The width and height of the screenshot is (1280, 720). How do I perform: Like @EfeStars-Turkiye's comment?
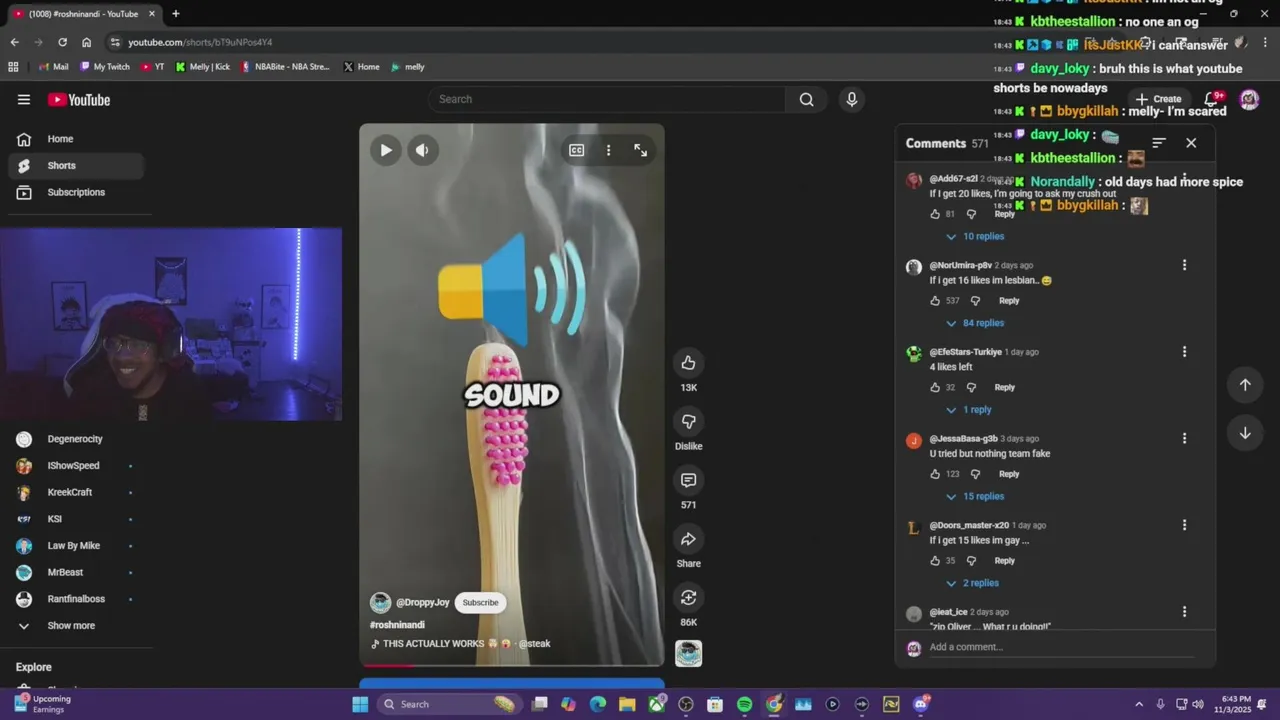(x=935, y=387)
